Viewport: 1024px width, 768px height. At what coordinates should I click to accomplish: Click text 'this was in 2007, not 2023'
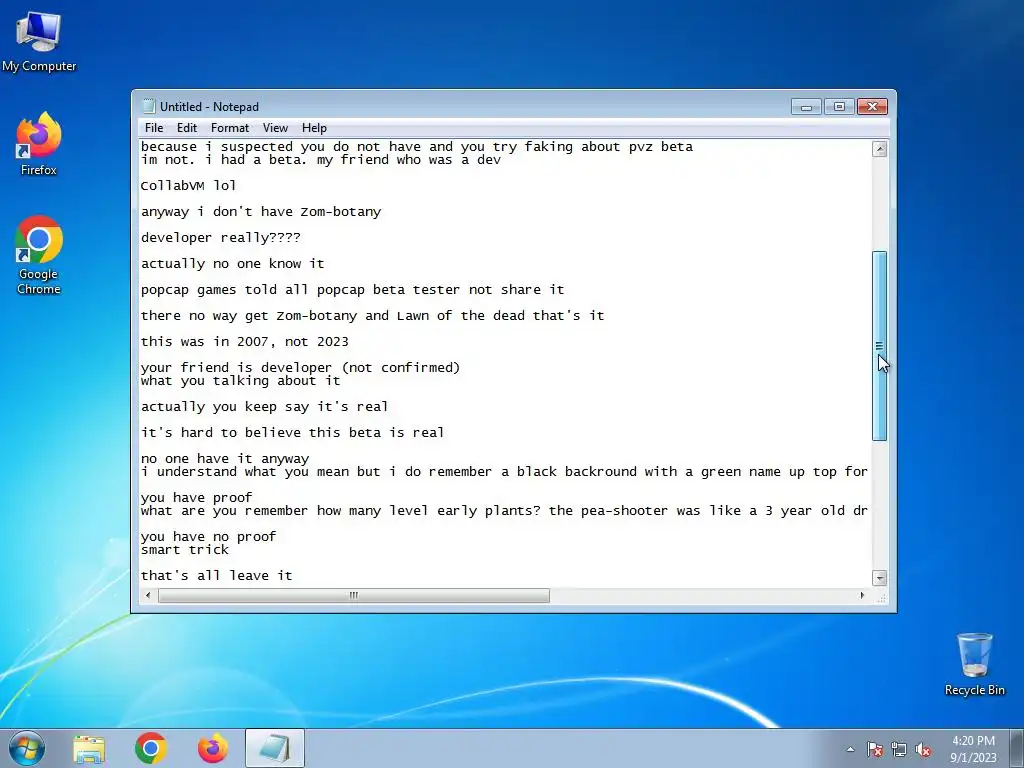tap(245, 342)
